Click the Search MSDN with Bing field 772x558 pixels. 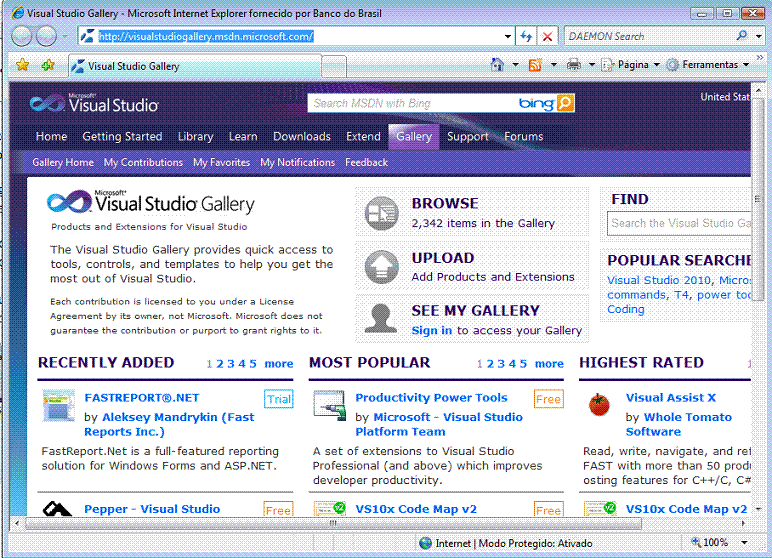click(414, 103)
